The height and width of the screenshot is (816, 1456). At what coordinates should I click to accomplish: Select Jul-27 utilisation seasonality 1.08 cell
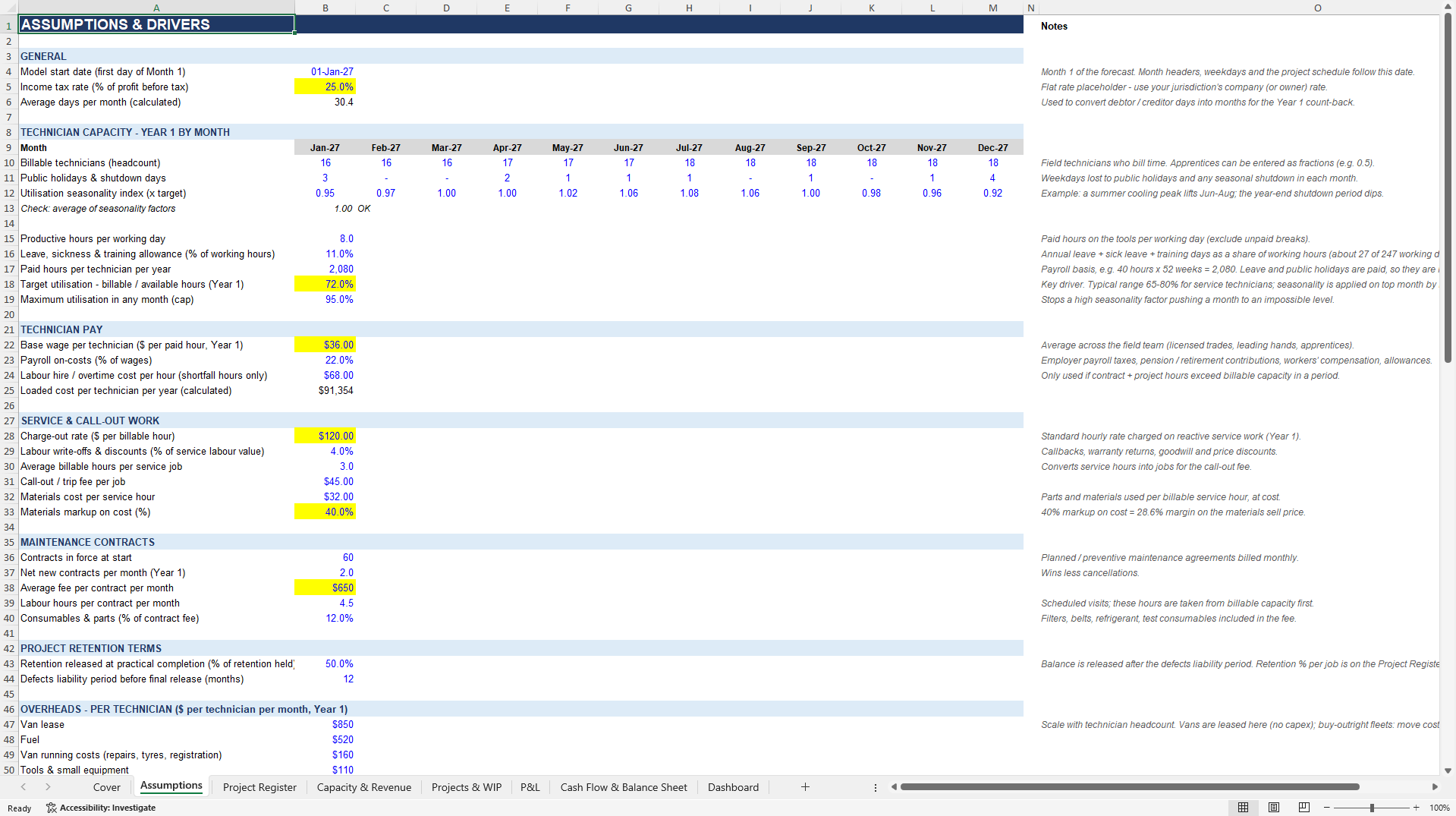click(689, 193)
